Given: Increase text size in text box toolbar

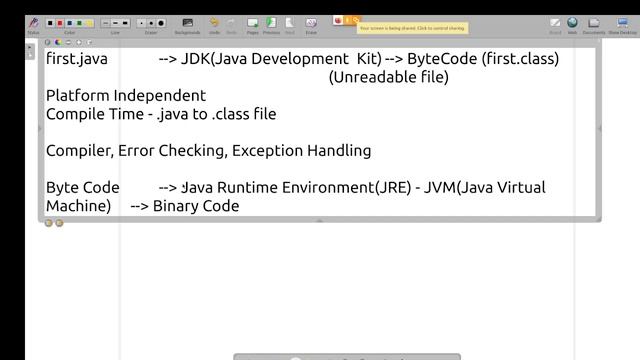Looking at the screenshot, I should (x=79, y=42).
